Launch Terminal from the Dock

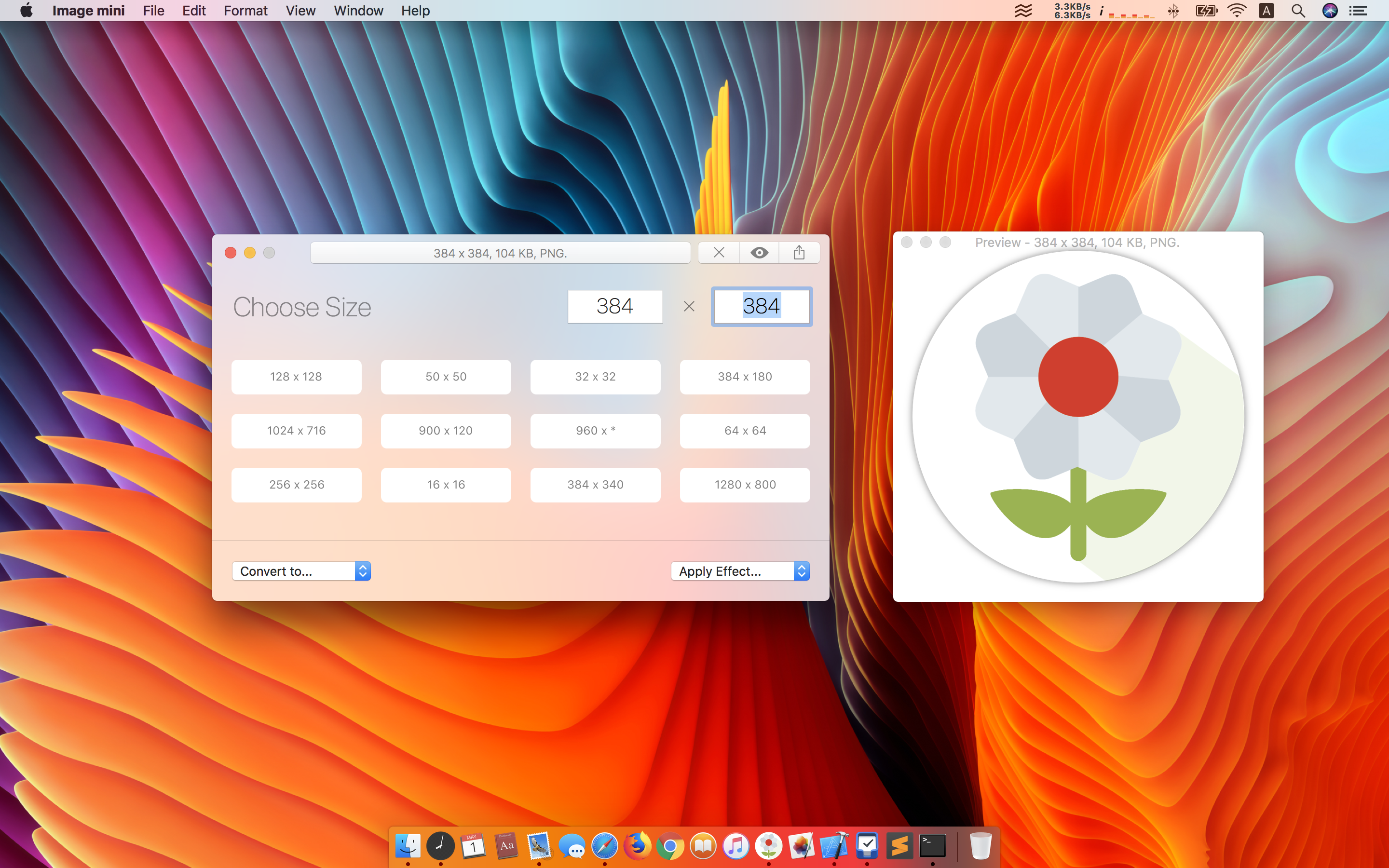932,846
